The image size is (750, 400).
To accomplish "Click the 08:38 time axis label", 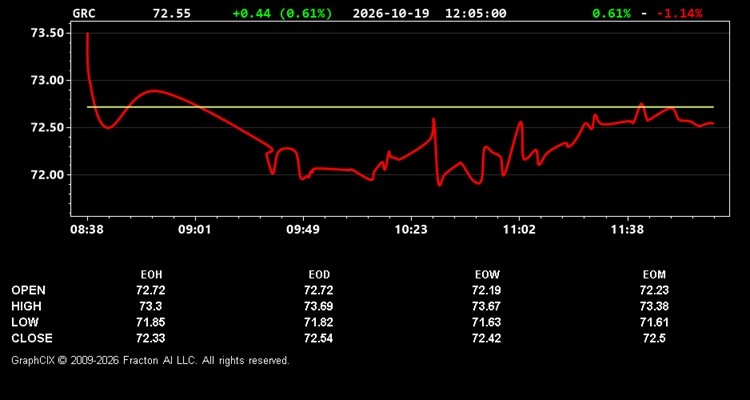I will tap(87, 230).
